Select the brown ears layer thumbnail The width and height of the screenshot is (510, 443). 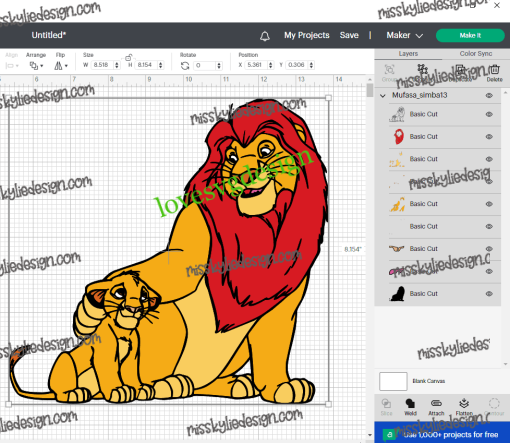pos(397,249)
